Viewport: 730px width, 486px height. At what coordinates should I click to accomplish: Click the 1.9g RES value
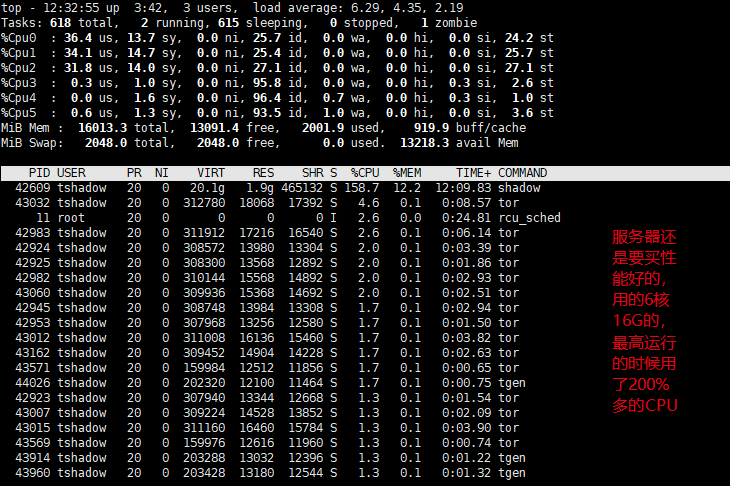(x=260, y=188)
